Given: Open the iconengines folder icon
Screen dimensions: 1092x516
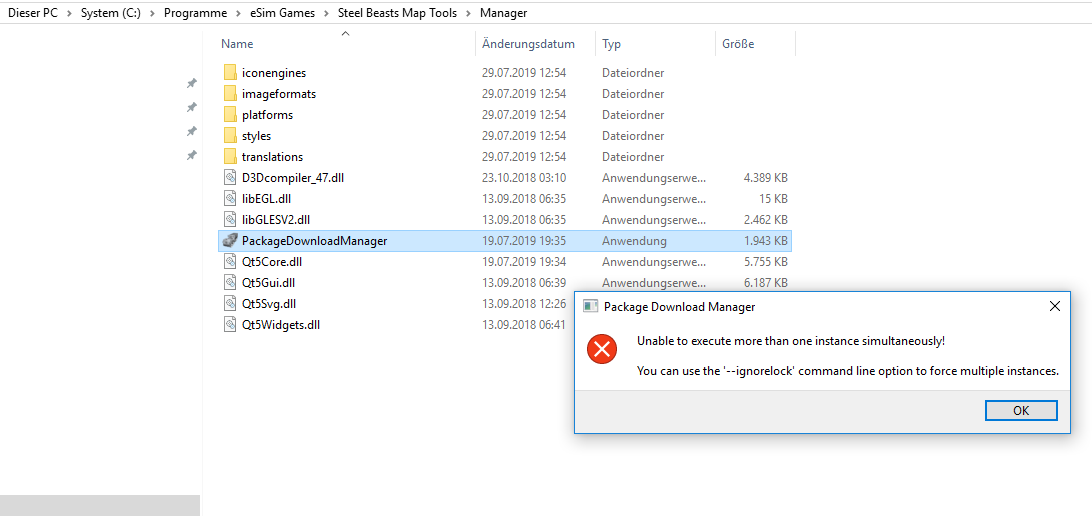Looking at the screenshot, I should pyautogui.click(x=230, y=73).
